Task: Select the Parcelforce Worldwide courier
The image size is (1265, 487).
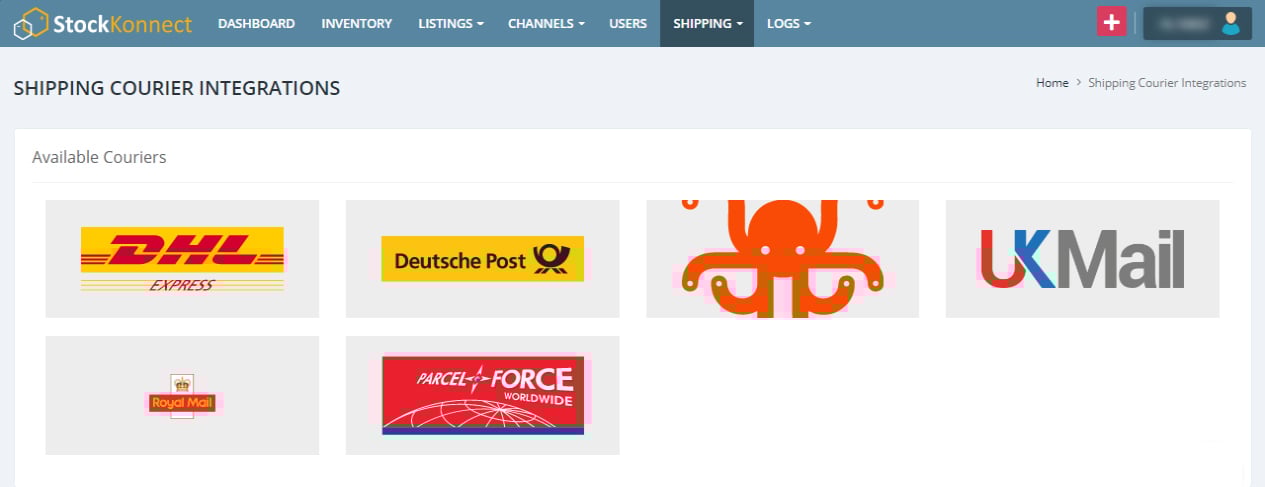Action: coord(482,395)
